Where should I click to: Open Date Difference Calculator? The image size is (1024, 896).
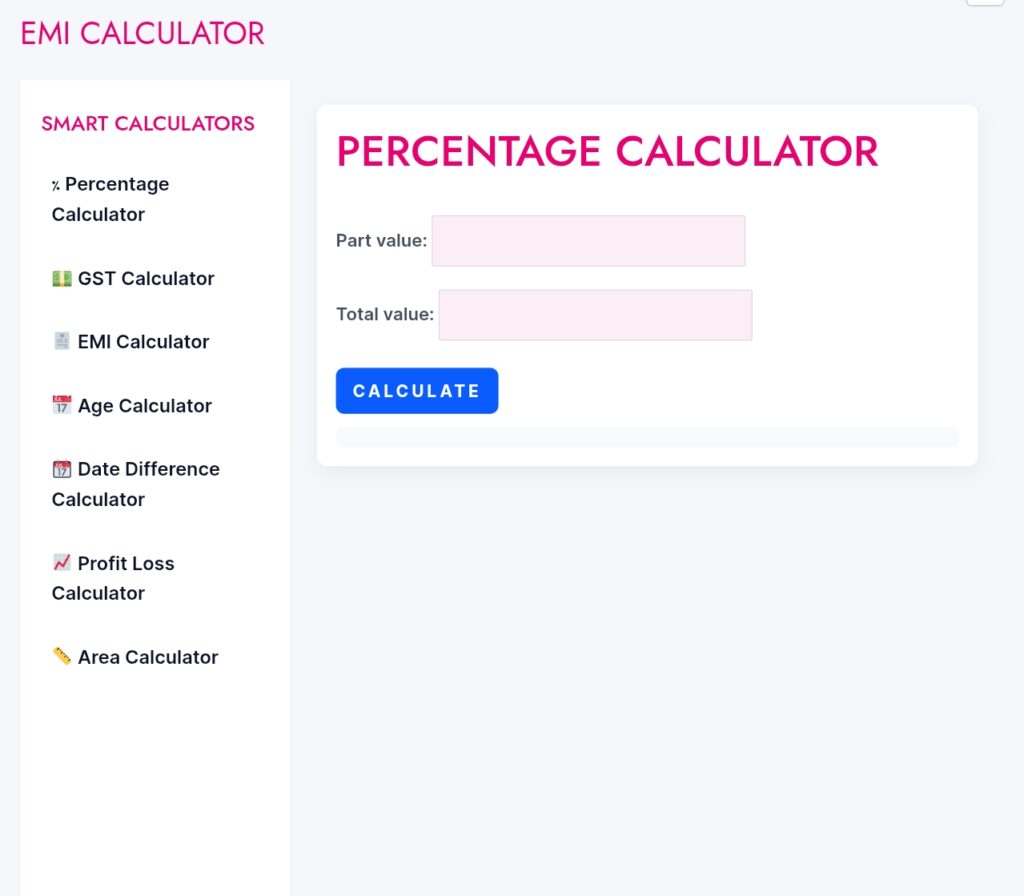(136, 484)
